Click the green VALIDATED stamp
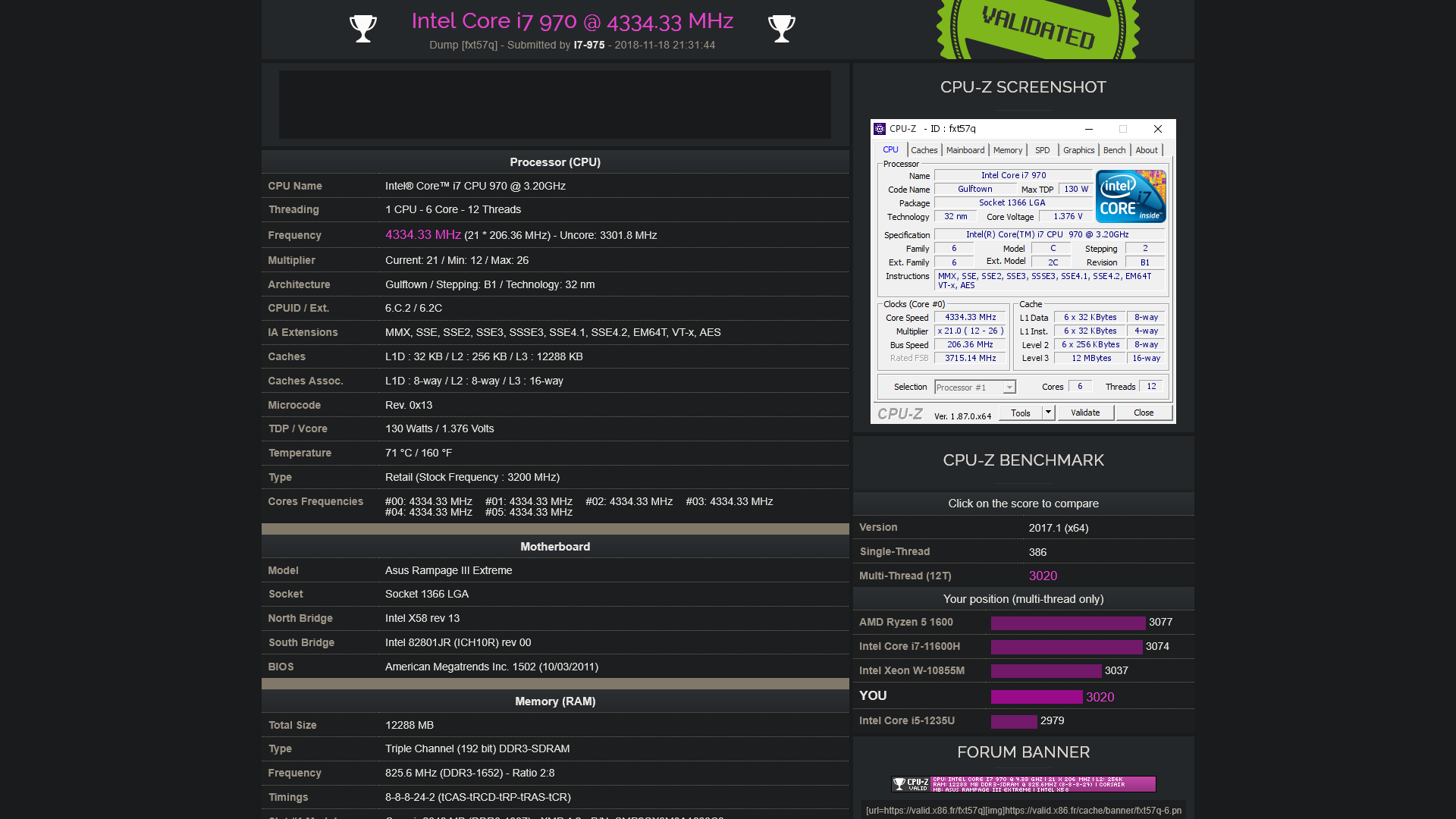The width and height of the screenshot is (1456, 819). (x=1037, y=29)
